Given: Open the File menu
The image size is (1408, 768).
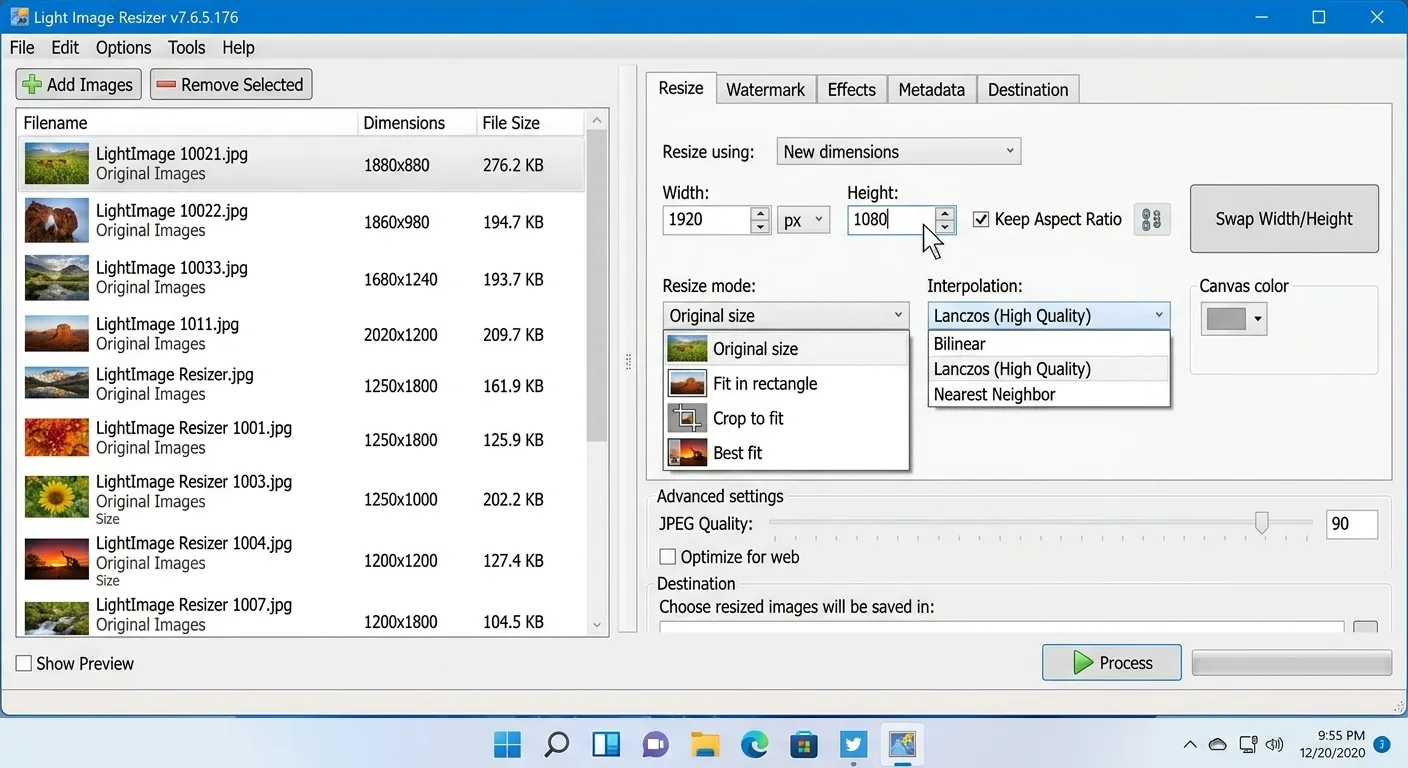Looking at the screenshot, I should click(22, 48).
